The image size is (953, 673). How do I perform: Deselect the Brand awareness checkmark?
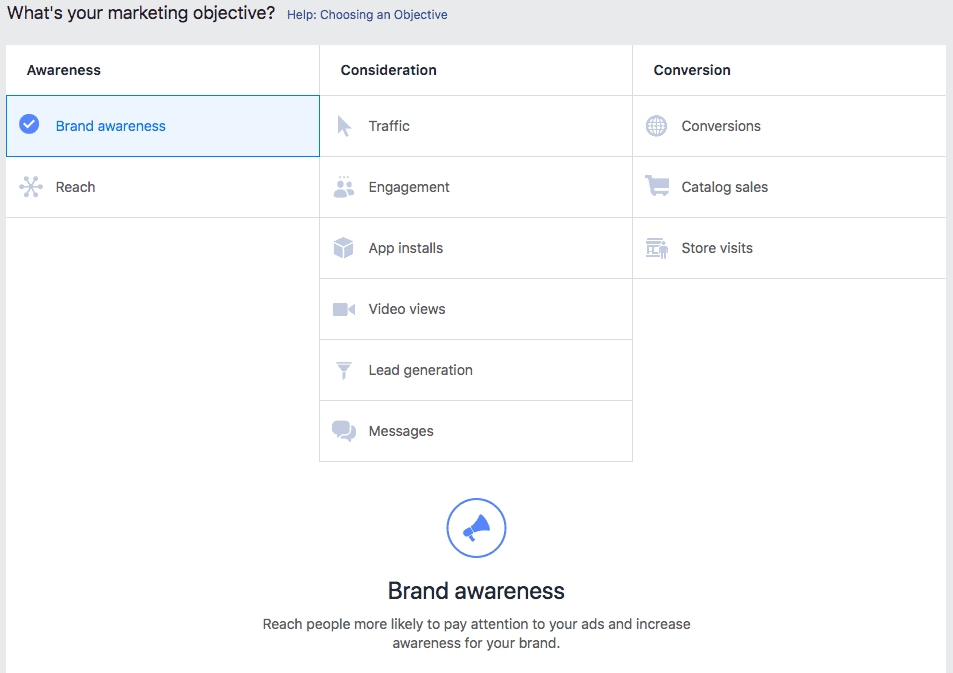pos(28,124)
